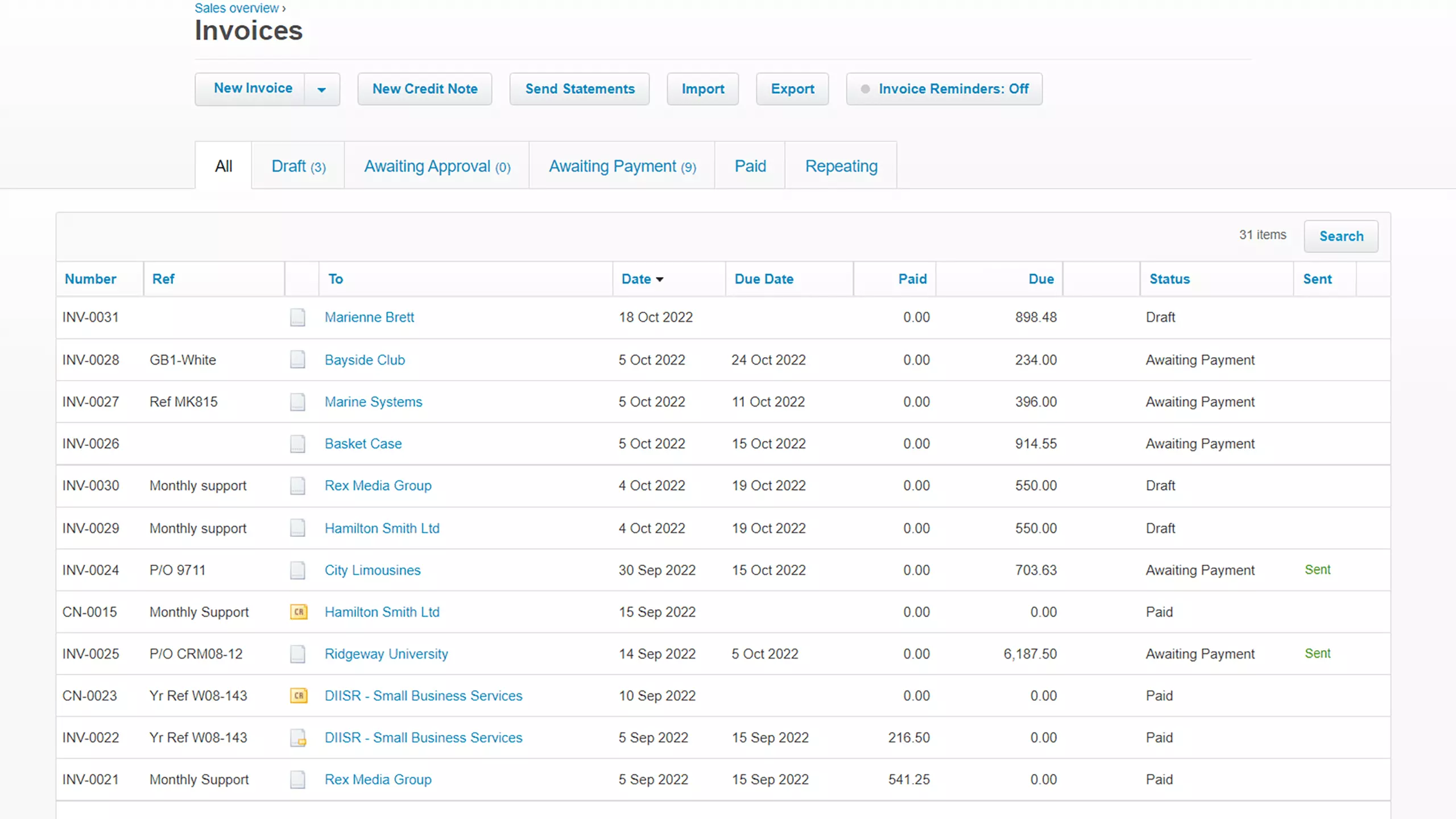Open the Awaiting Approval tab
1456x819 pixels.
tap(437, 166)
